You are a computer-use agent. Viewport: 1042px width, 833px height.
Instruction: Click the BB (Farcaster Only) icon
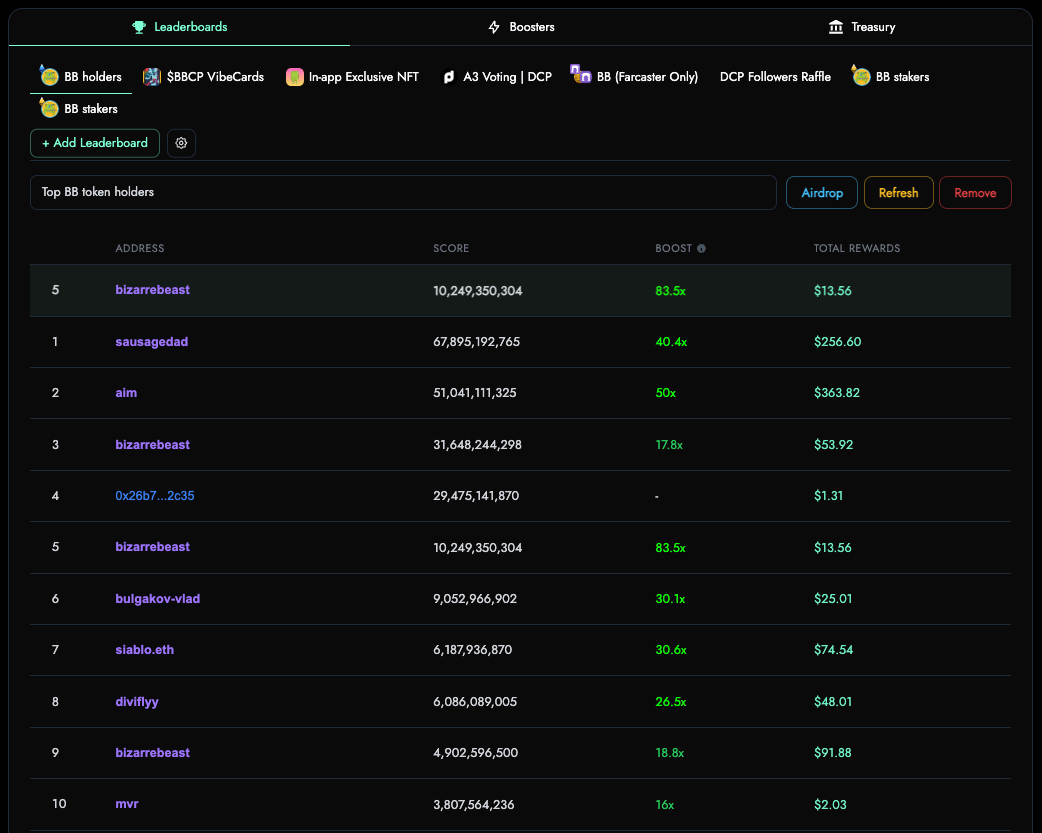[581, 74]
